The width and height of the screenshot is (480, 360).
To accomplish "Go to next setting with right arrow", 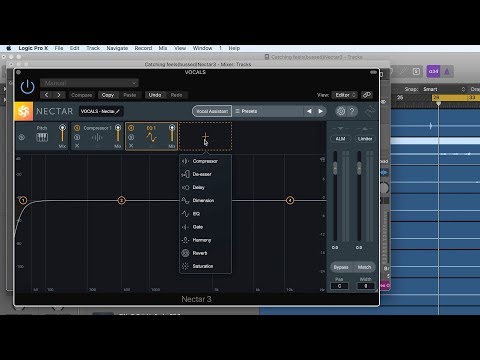I will (59, 95).
